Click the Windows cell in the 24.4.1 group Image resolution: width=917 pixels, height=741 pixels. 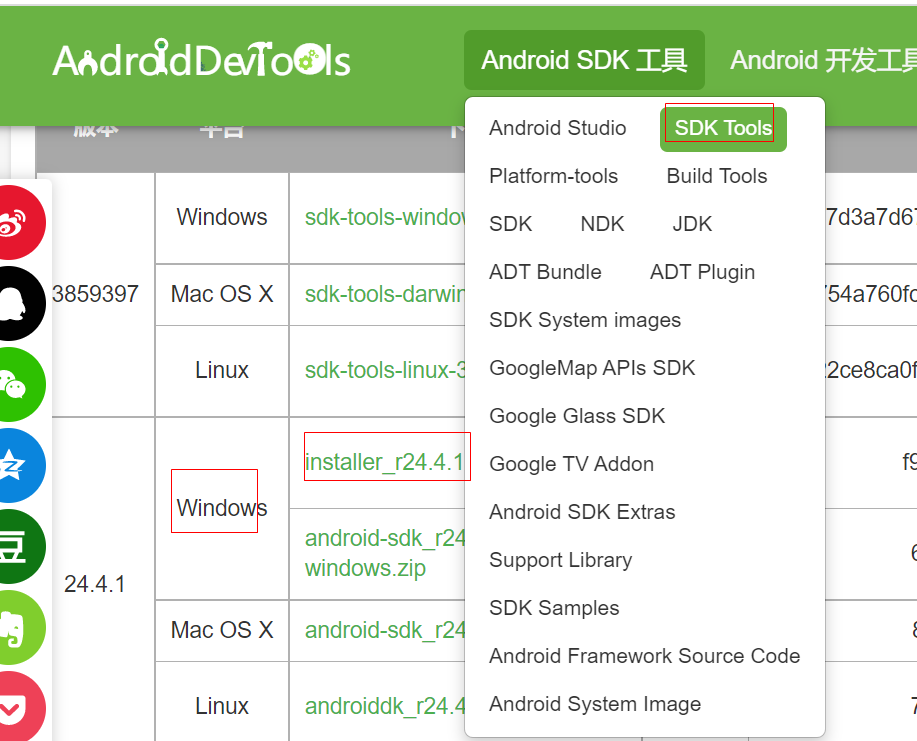(x=222, y=508)
